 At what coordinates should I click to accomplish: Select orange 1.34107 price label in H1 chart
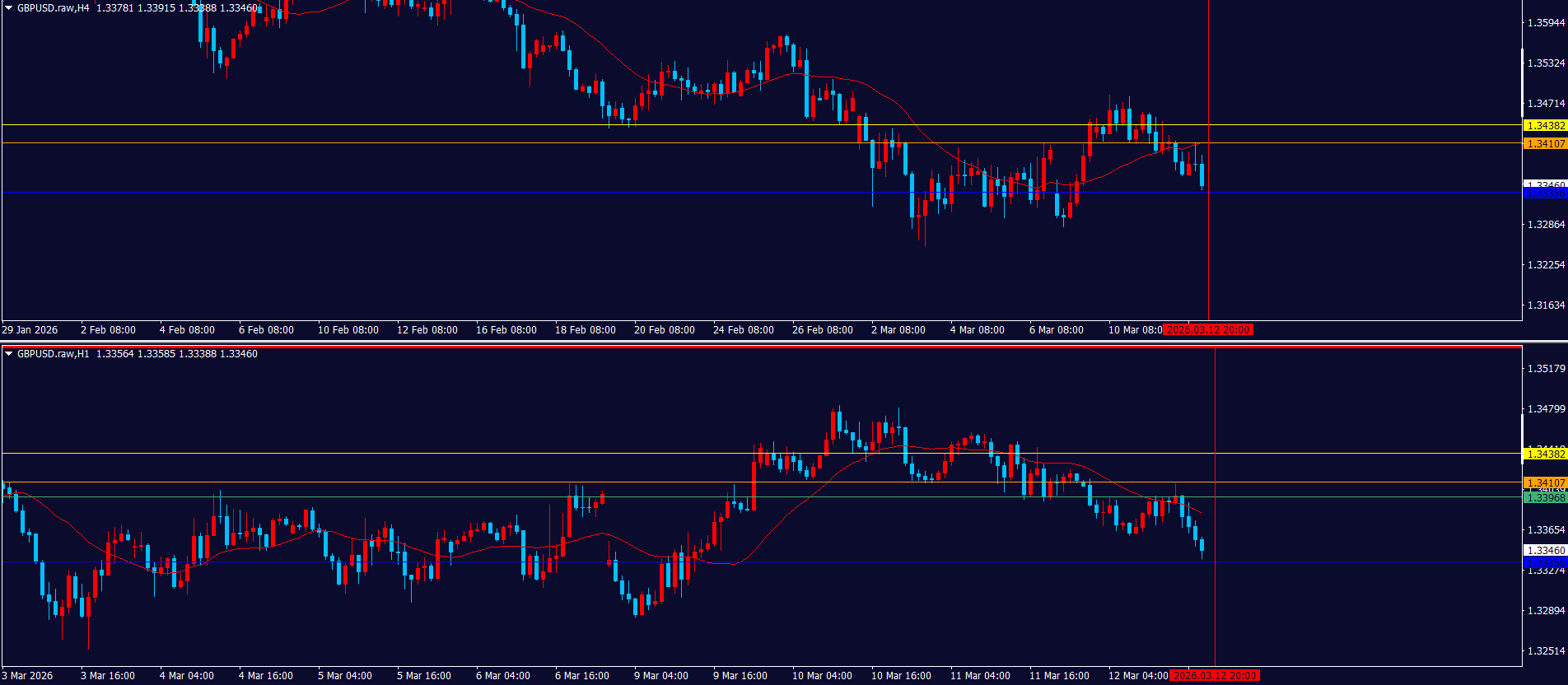point(1545,483)
